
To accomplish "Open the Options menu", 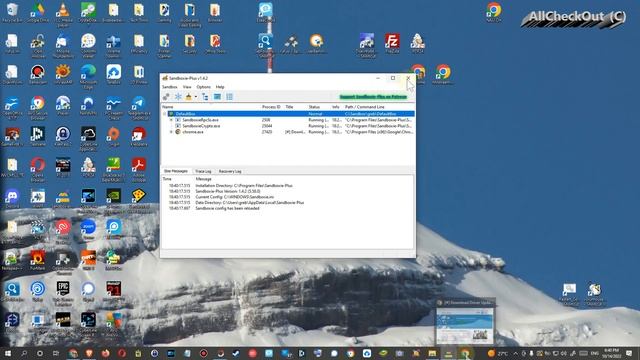I will (x=203, y=87).
